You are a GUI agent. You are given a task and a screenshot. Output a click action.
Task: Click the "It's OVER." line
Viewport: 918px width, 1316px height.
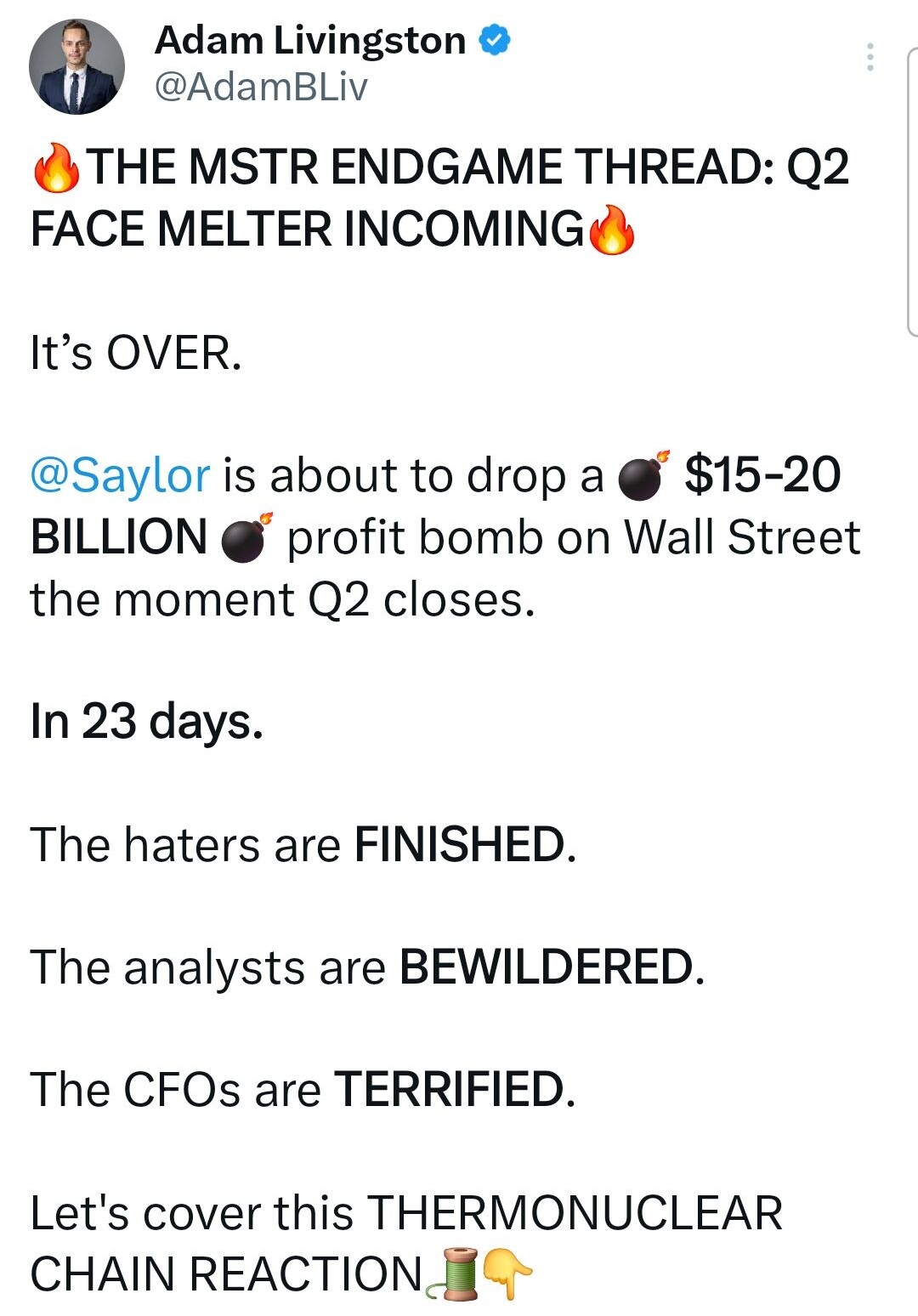tap(136, 353)
